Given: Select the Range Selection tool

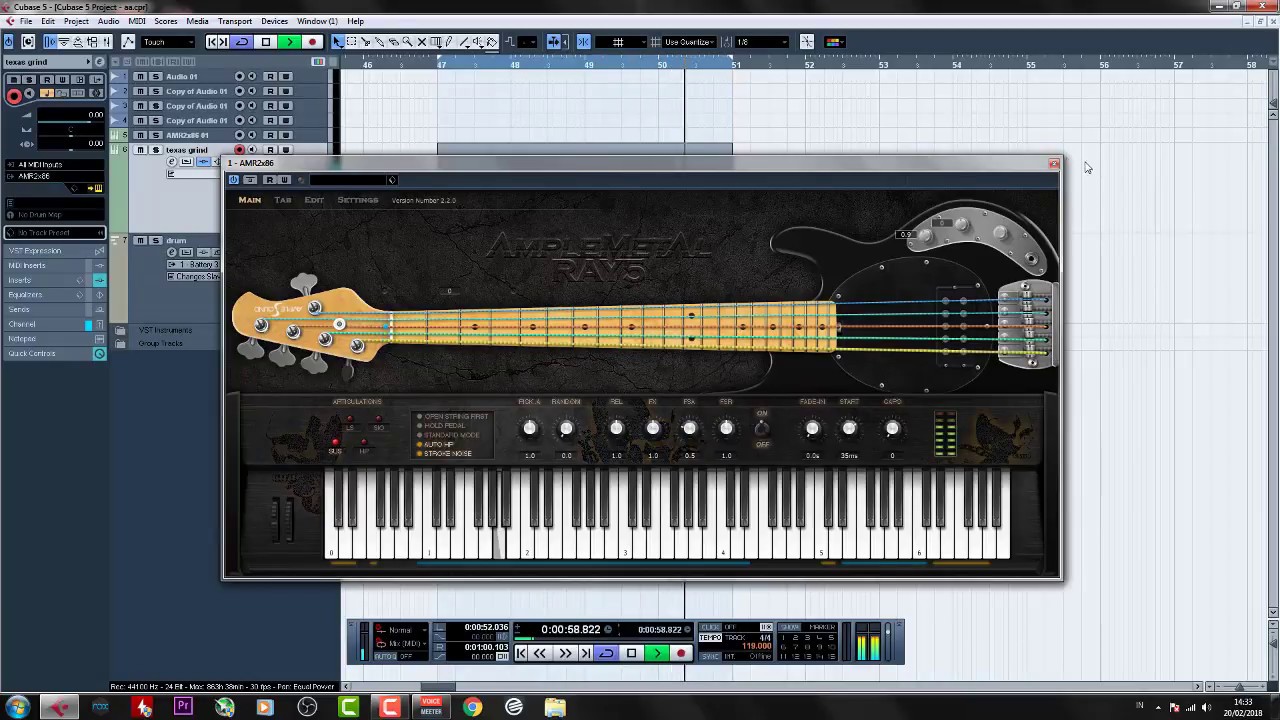Looking at the screenshot, I should (x=352, y=42).
